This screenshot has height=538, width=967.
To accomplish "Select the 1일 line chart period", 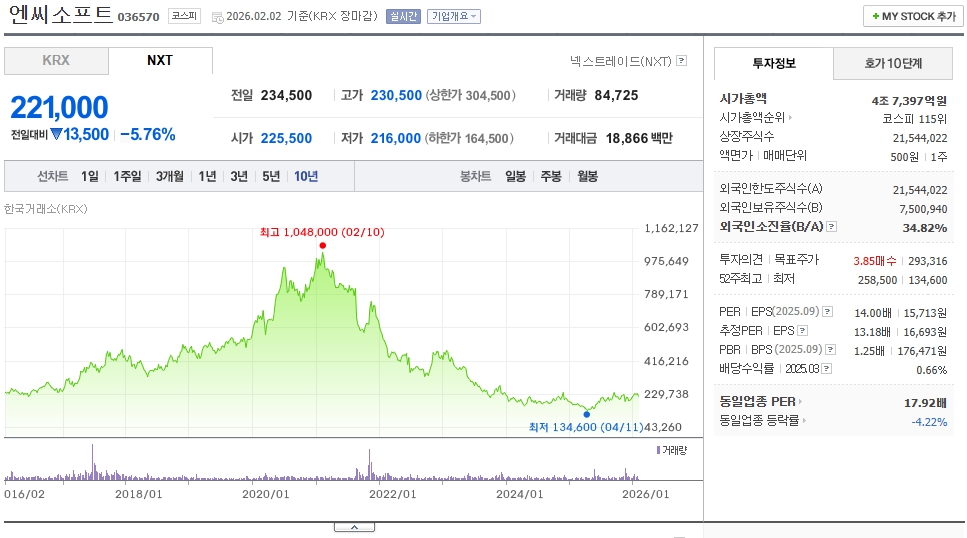I will (90, 176).
